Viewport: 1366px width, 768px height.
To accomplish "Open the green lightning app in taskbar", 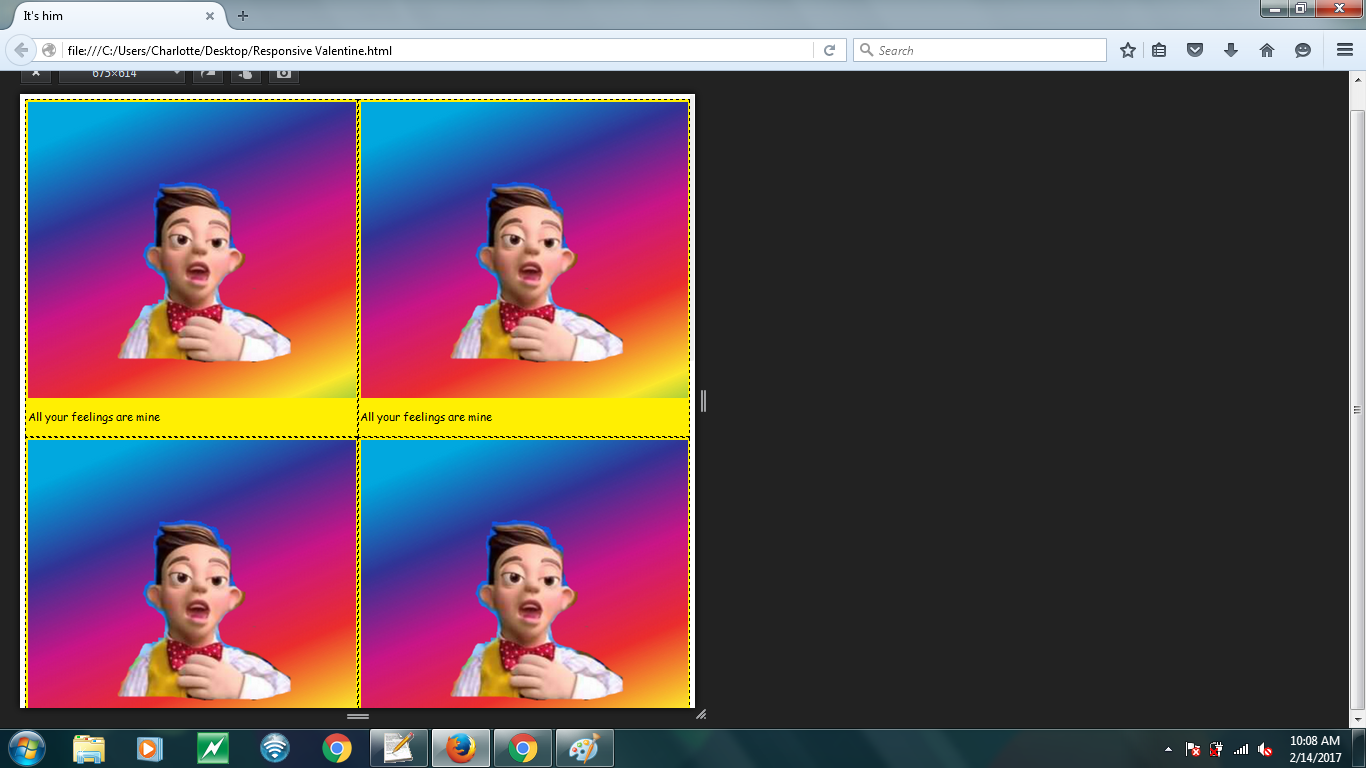I will (212, 748).
